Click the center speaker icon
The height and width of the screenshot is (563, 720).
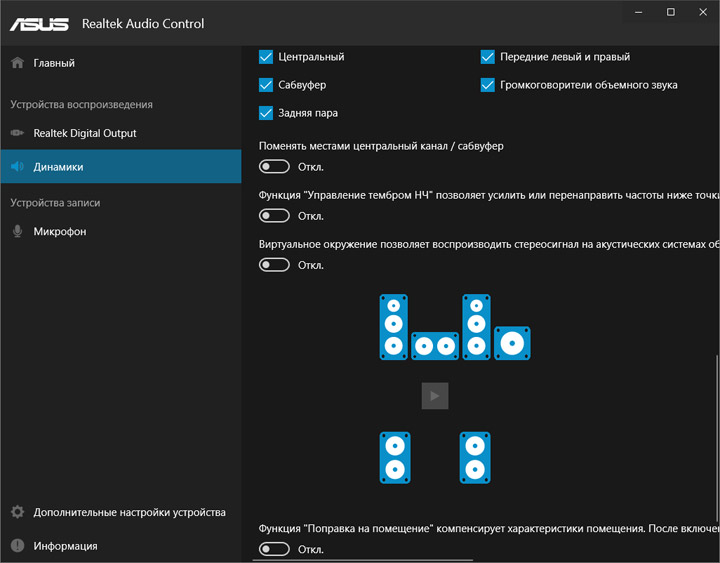tap(434, 346)
